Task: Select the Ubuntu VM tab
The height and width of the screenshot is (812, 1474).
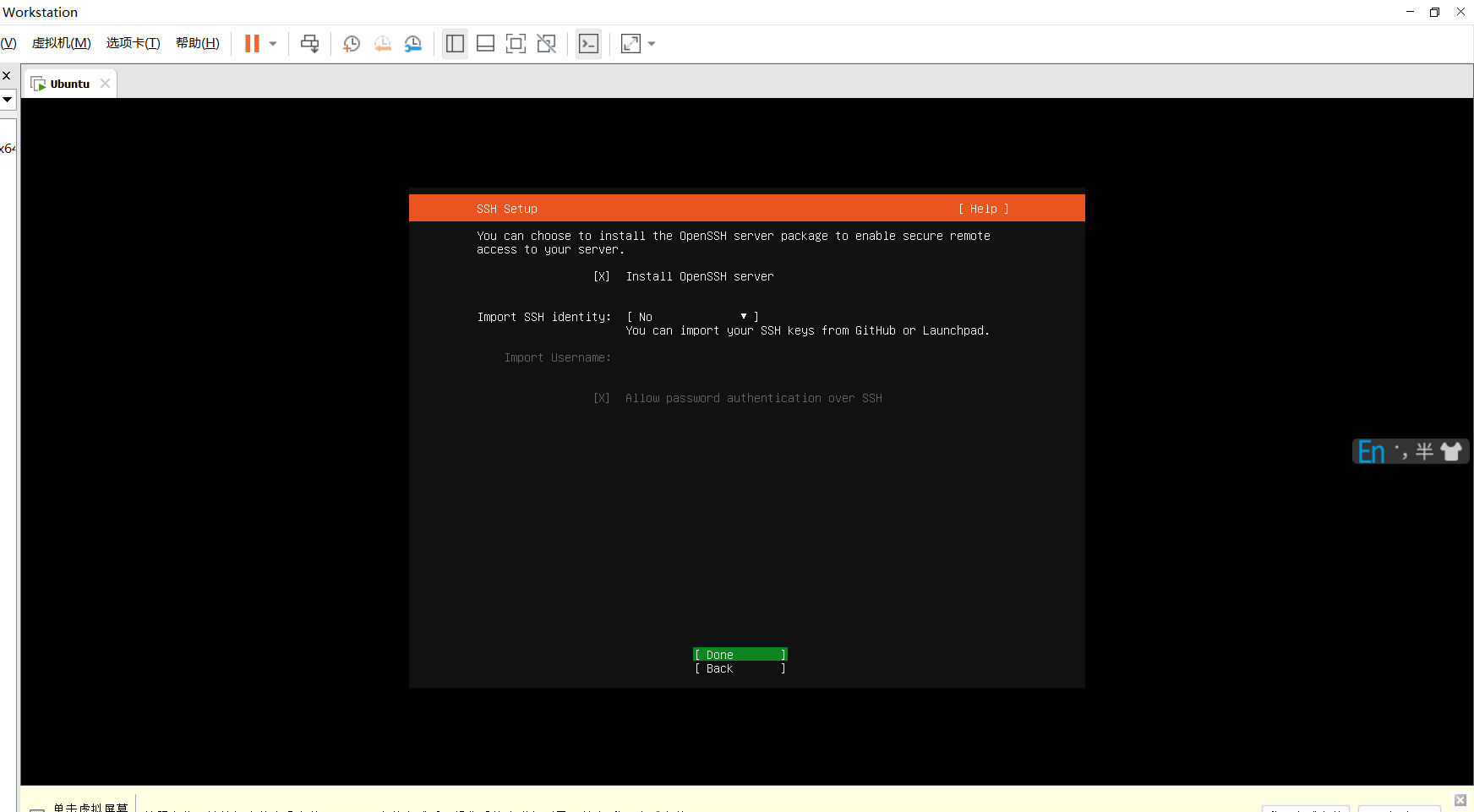Action: click(69, 84)
